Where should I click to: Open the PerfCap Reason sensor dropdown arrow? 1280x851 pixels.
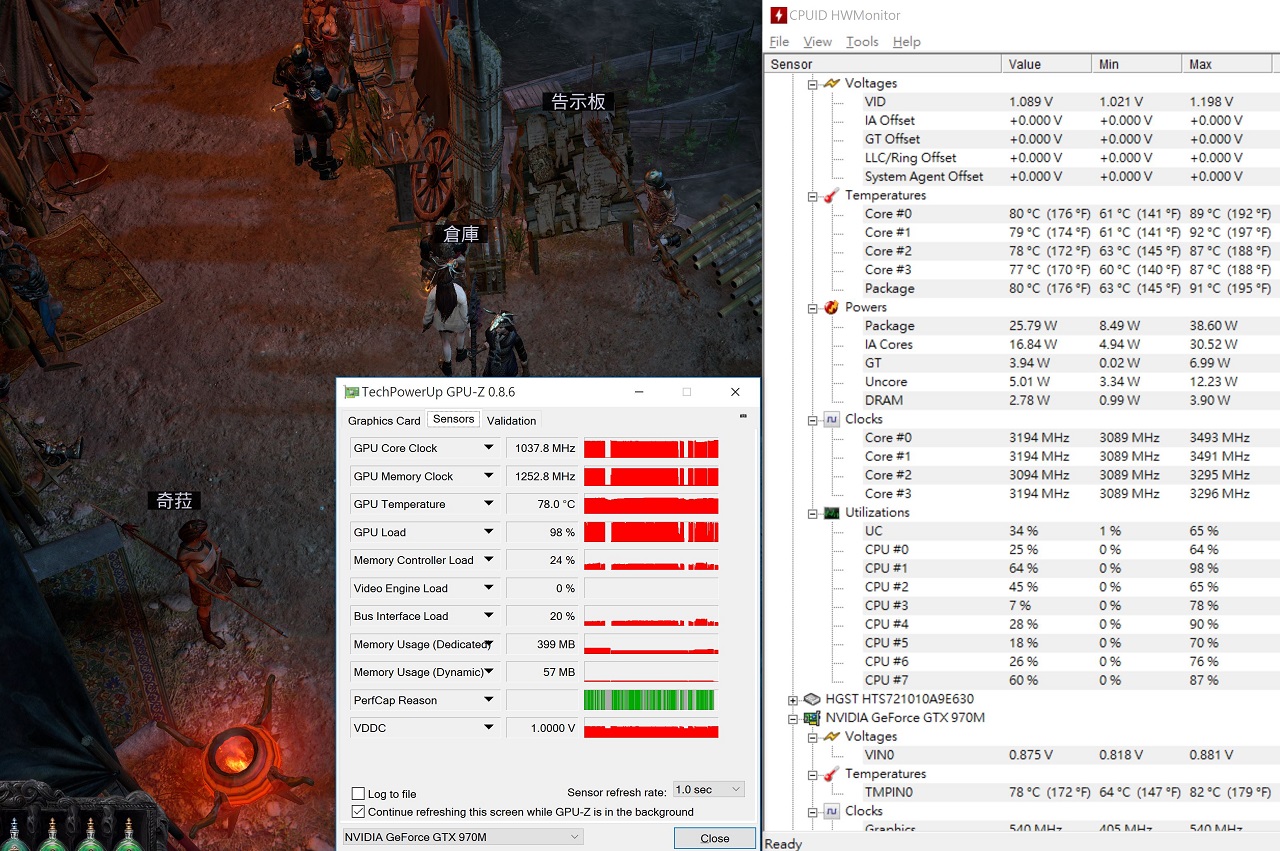(x=489, y=700)
